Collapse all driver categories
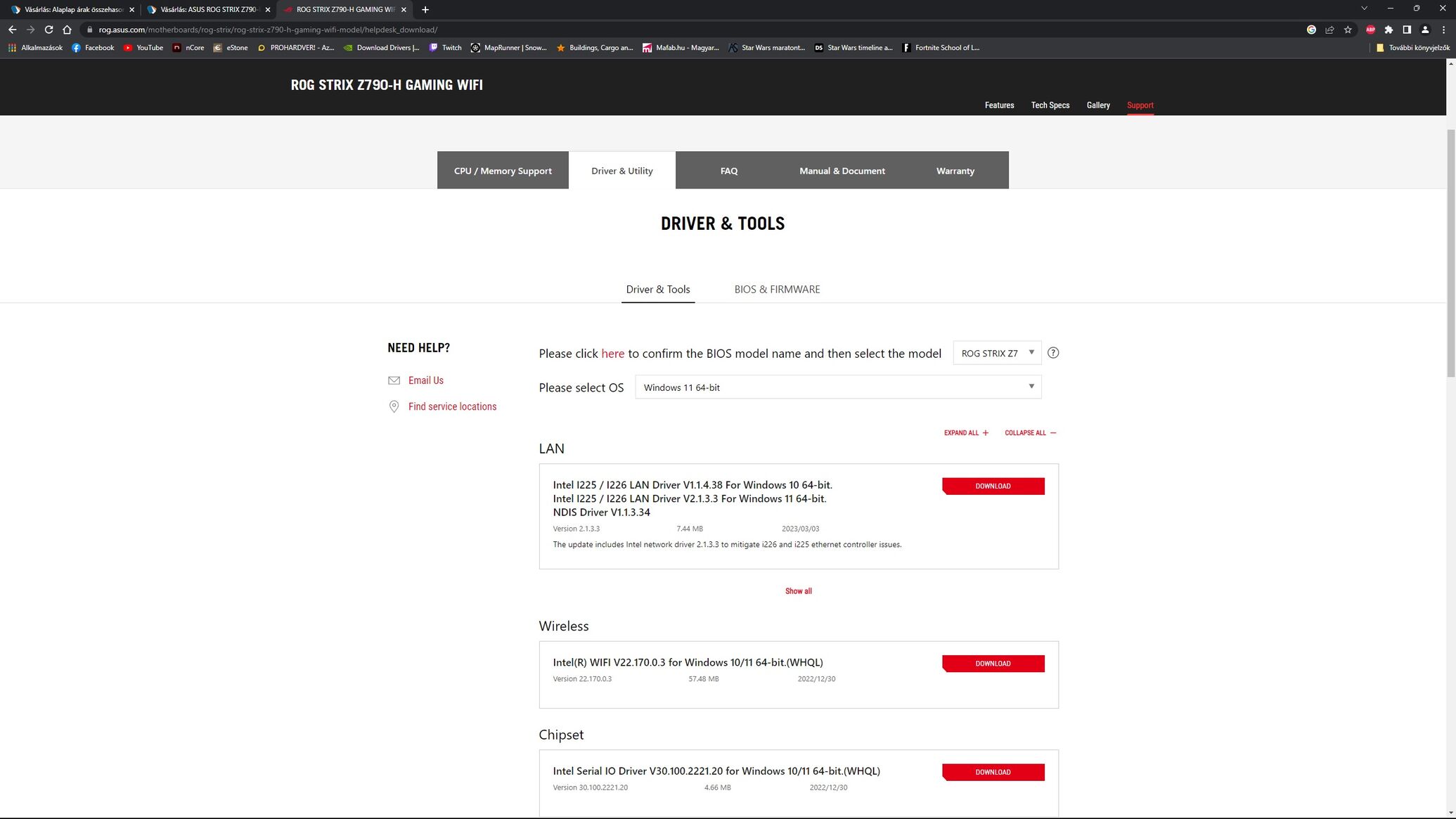The width and height of the screenshot is (1456, 819). 1030,433
